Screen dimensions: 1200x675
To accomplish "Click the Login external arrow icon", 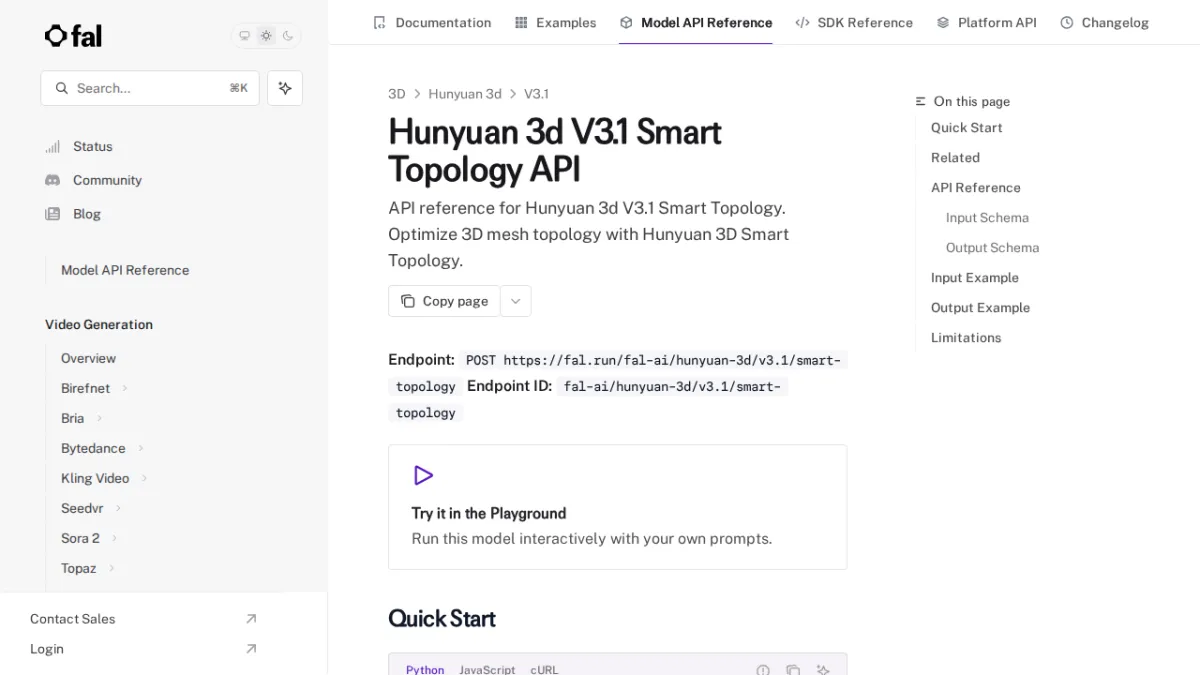I will (251, 649).
